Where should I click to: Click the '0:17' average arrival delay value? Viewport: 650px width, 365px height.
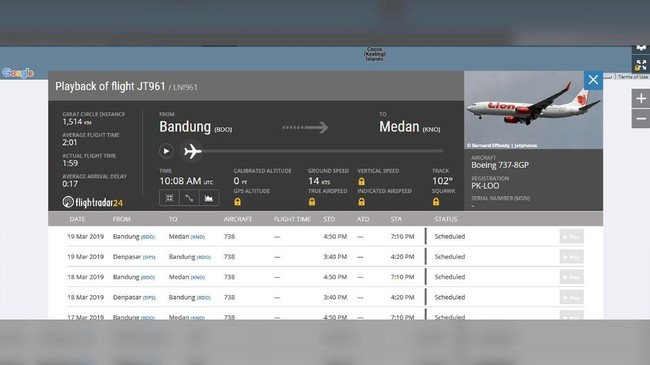tap(70, 184)
